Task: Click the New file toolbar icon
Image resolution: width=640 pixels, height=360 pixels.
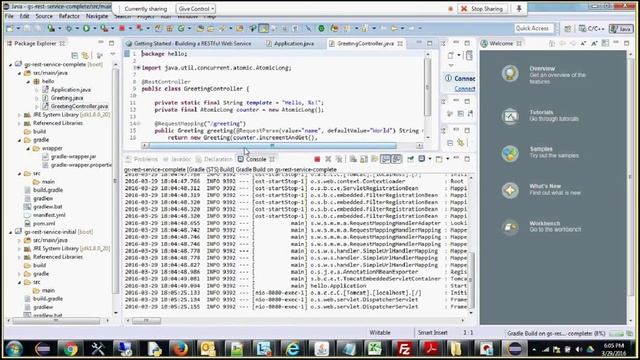Action: point(10,28)
